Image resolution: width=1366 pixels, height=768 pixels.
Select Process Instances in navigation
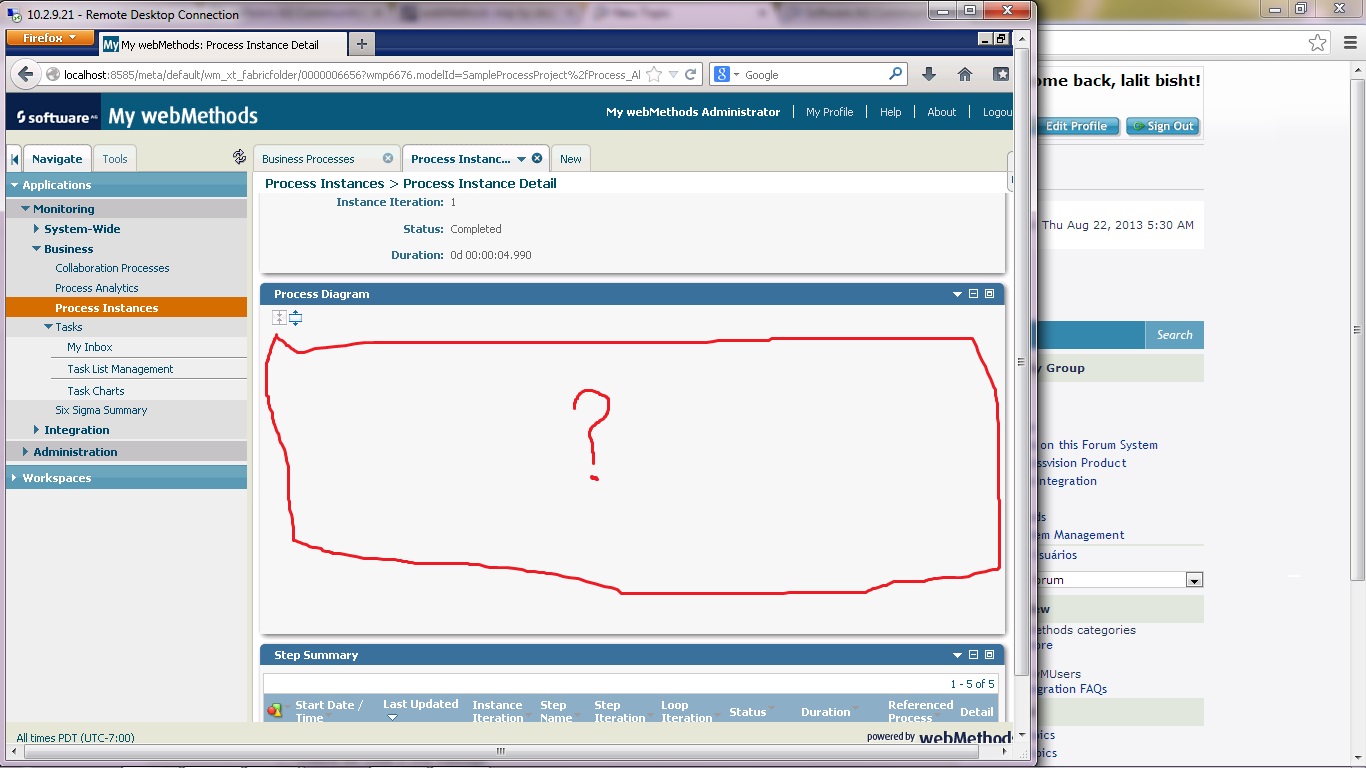pos(106,308)
